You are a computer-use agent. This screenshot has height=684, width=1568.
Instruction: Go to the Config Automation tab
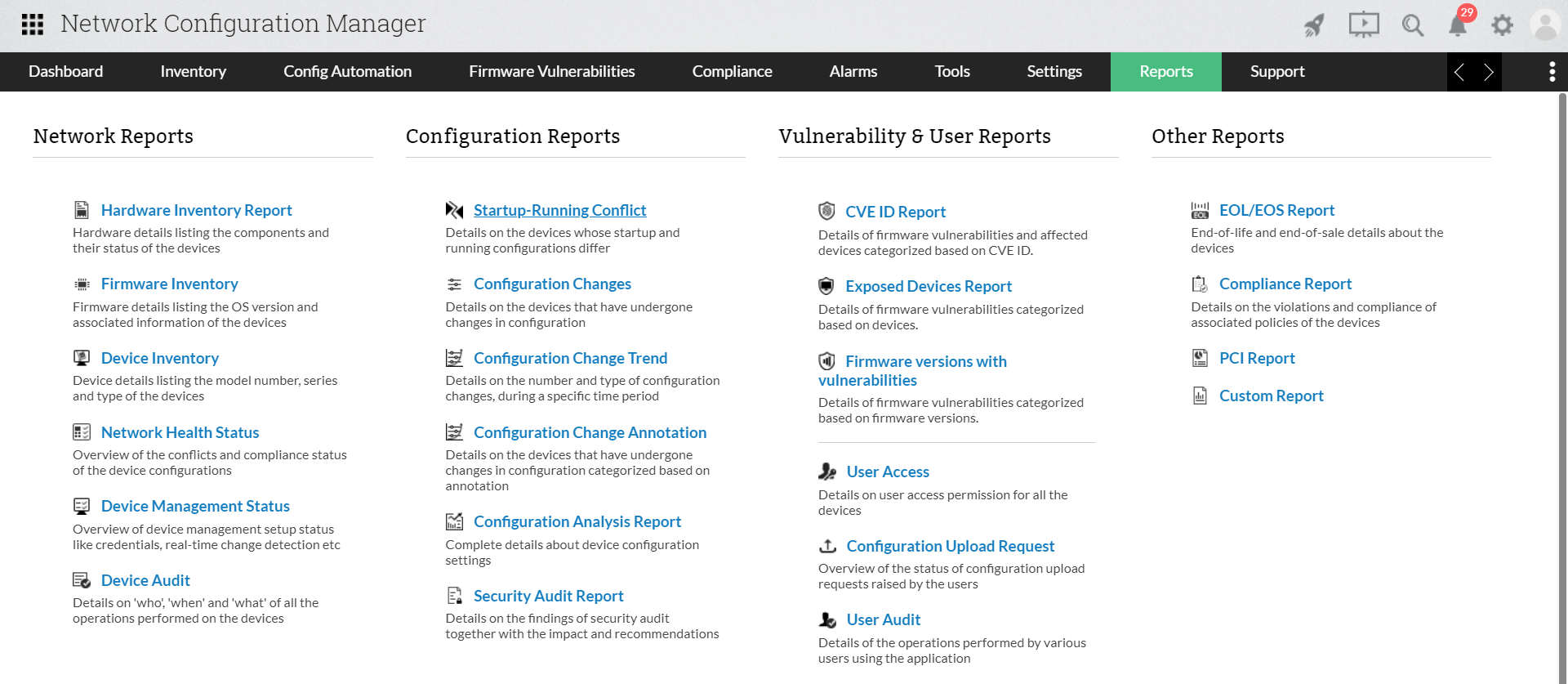(347, 72)
